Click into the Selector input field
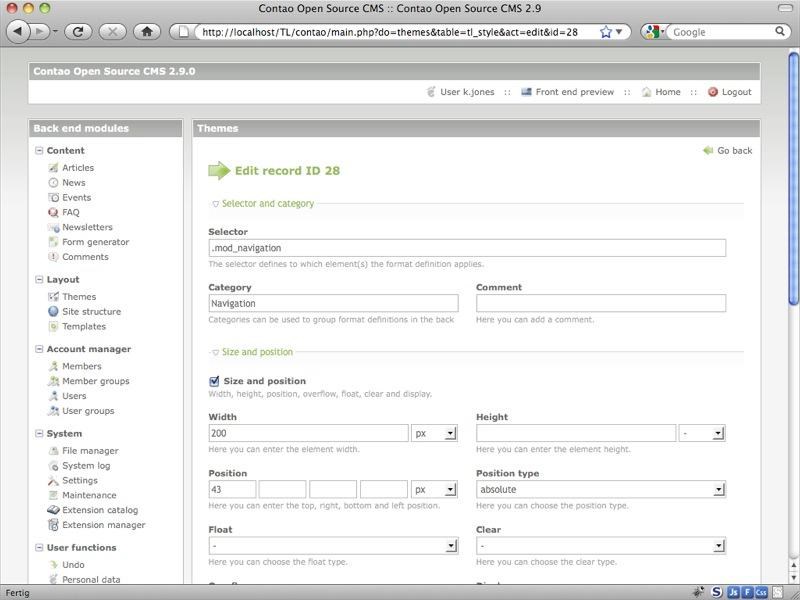The image size is (800, 600). (467, 248)
